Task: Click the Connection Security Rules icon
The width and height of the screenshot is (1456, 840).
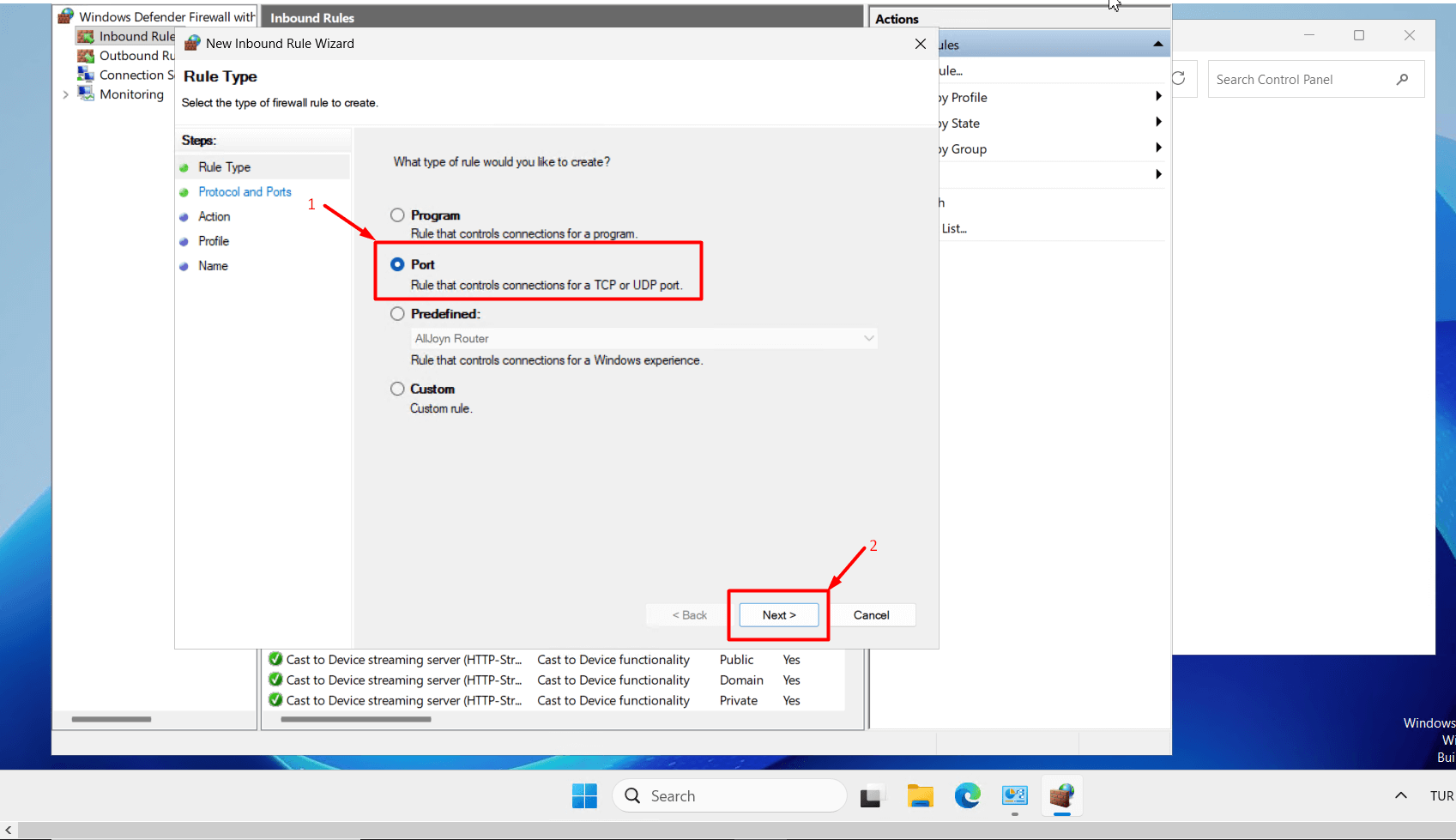Action: [x=86, y=75]
